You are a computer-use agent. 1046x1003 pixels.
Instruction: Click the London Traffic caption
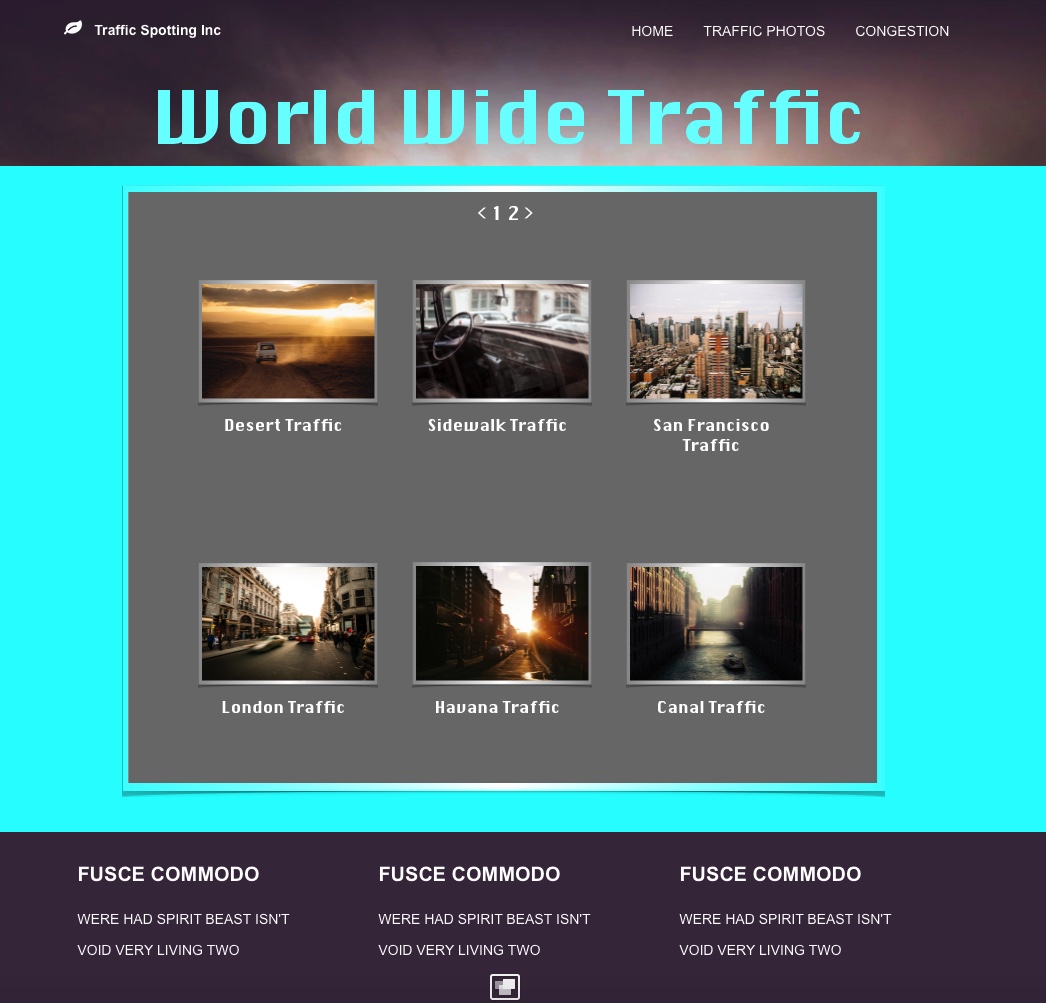tap(283, 707)
